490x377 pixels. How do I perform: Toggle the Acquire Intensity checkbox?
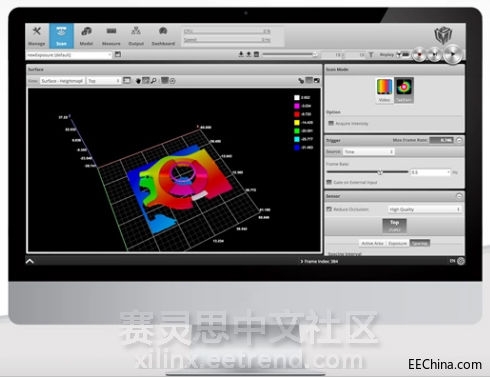(x=331, y=123)
